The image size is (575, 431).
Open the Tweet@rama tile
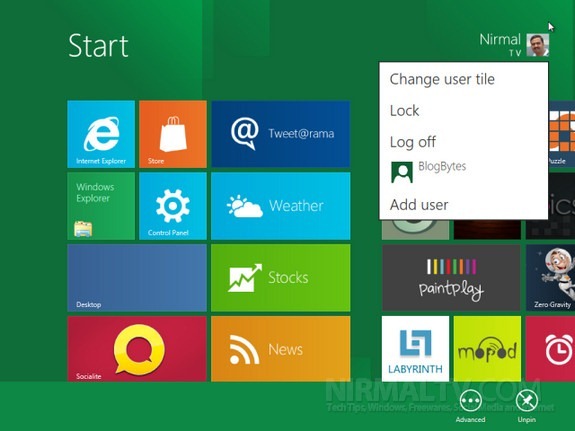click(281, 134)
